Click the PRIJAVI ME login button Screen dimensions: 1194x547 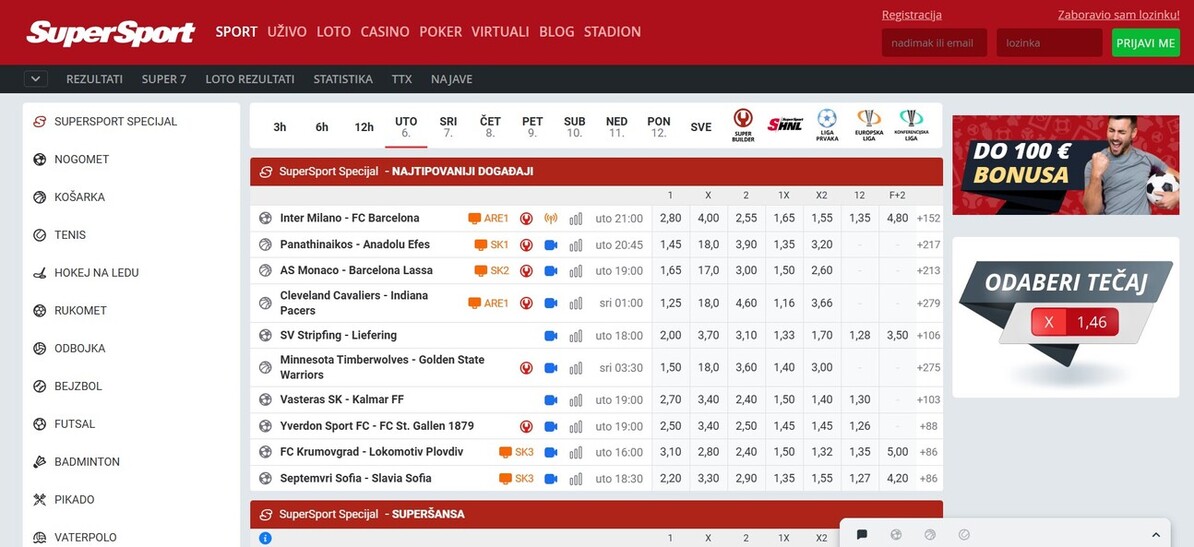[1145, 43]
